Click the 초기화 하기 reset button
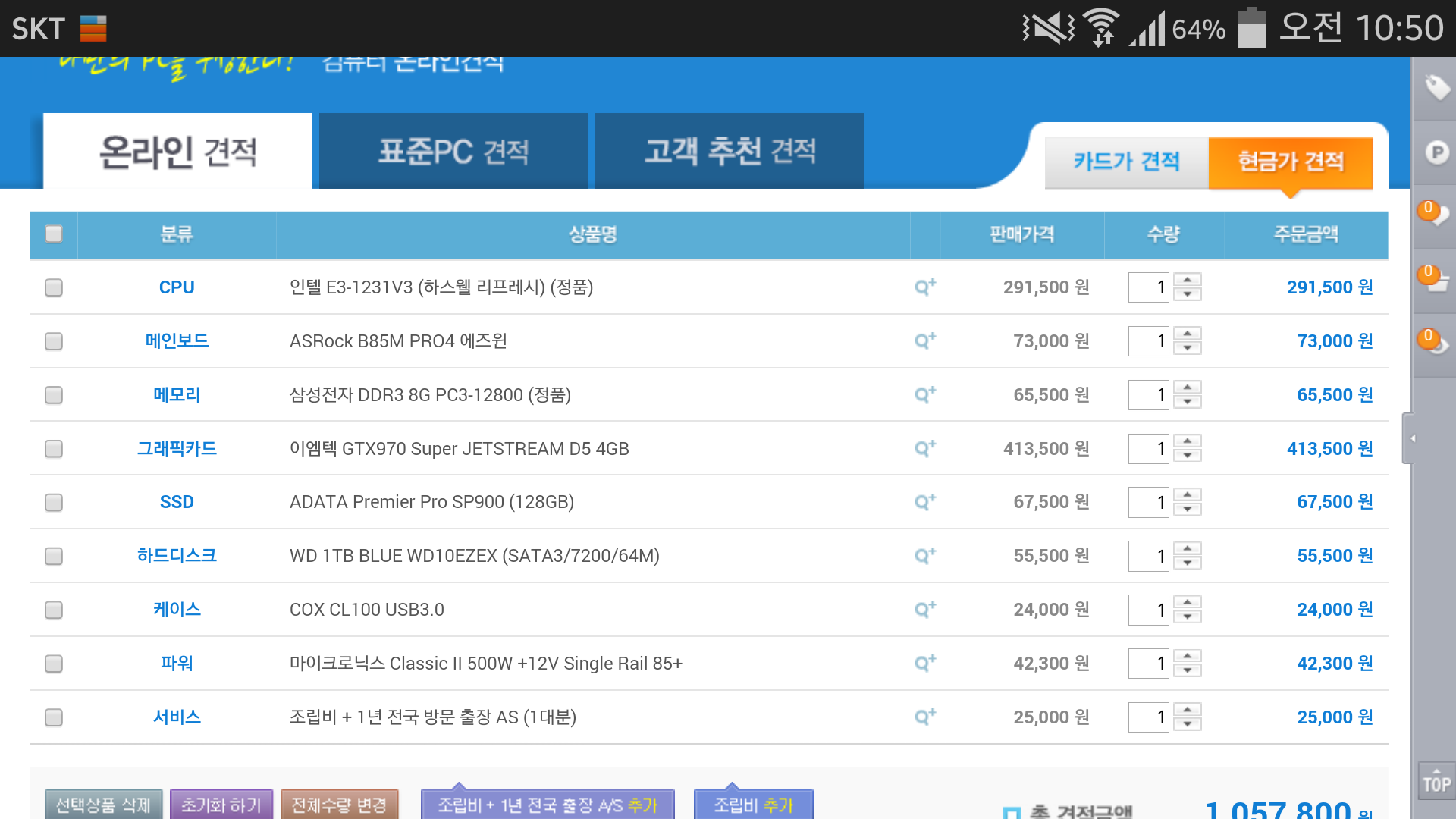 pos(221,804)
